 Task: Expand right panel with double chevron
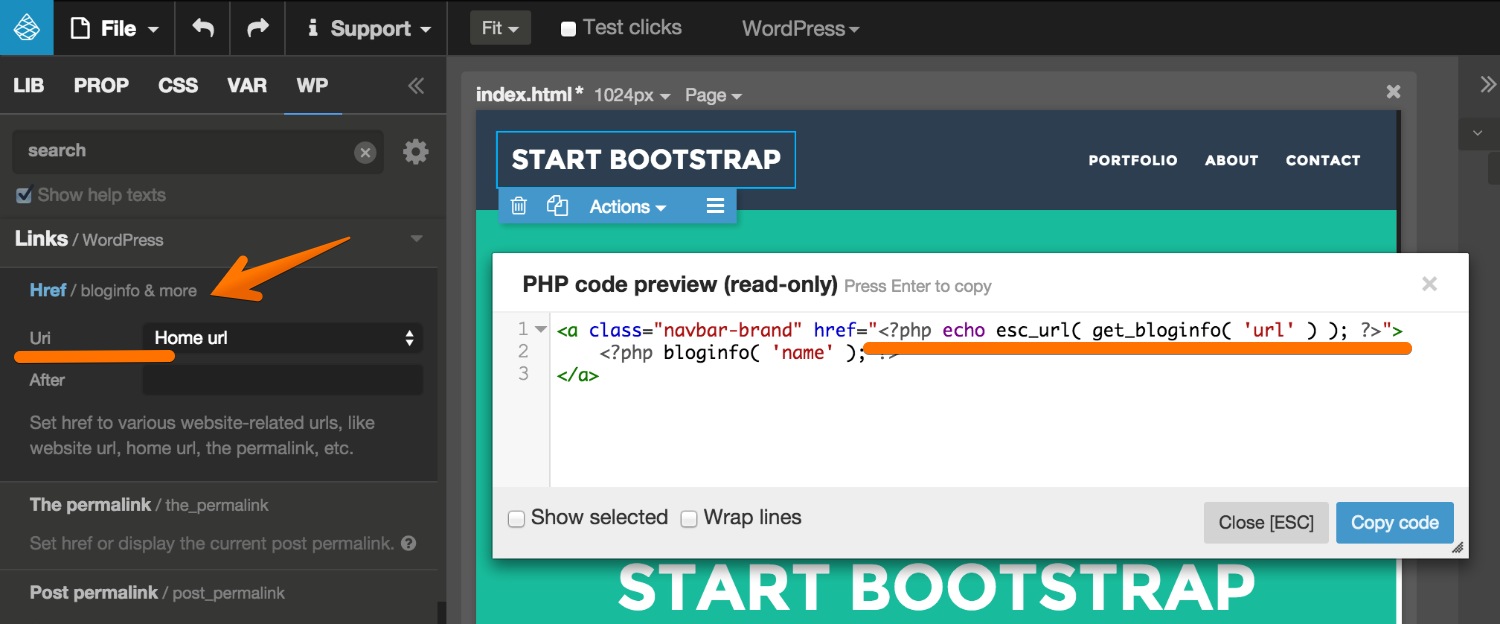point(1487,85)
